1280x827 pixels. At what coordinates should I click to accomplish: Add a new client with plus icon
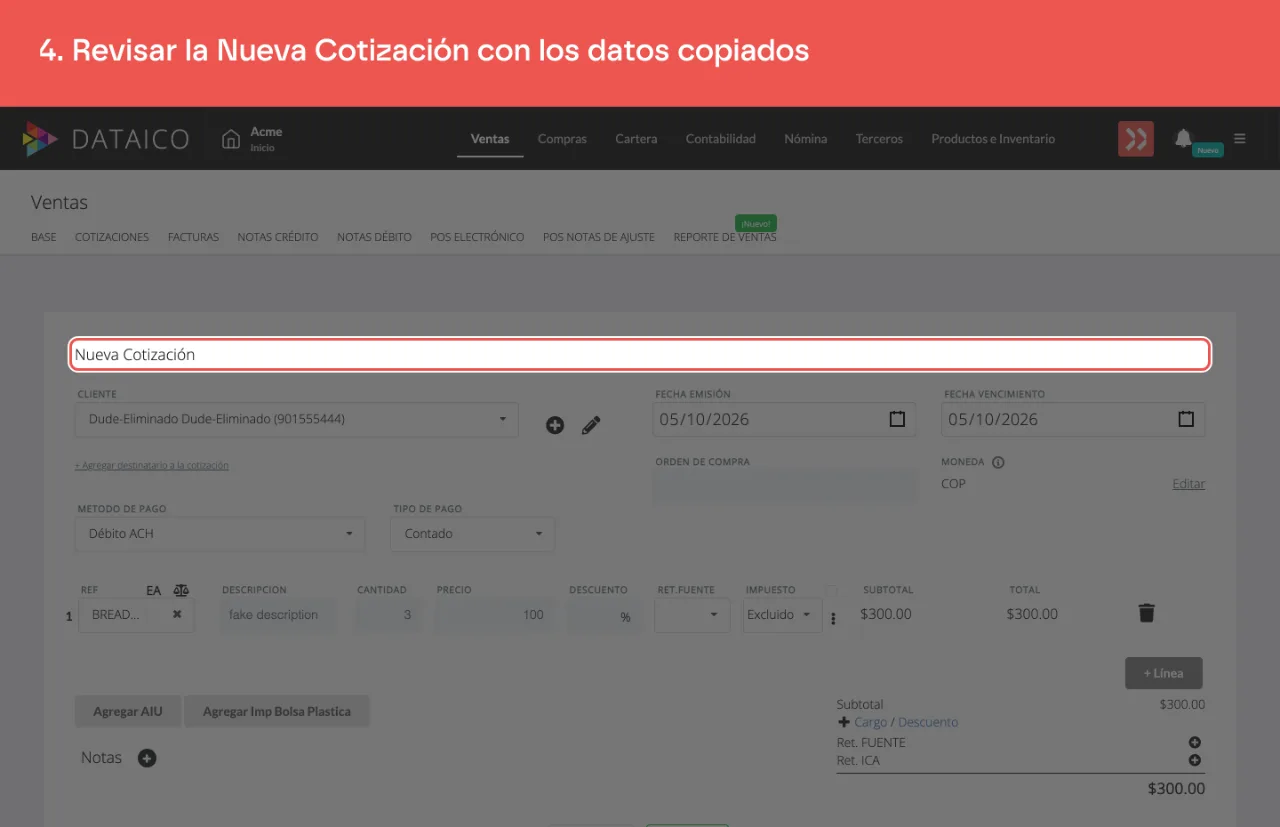pos(555,425)
